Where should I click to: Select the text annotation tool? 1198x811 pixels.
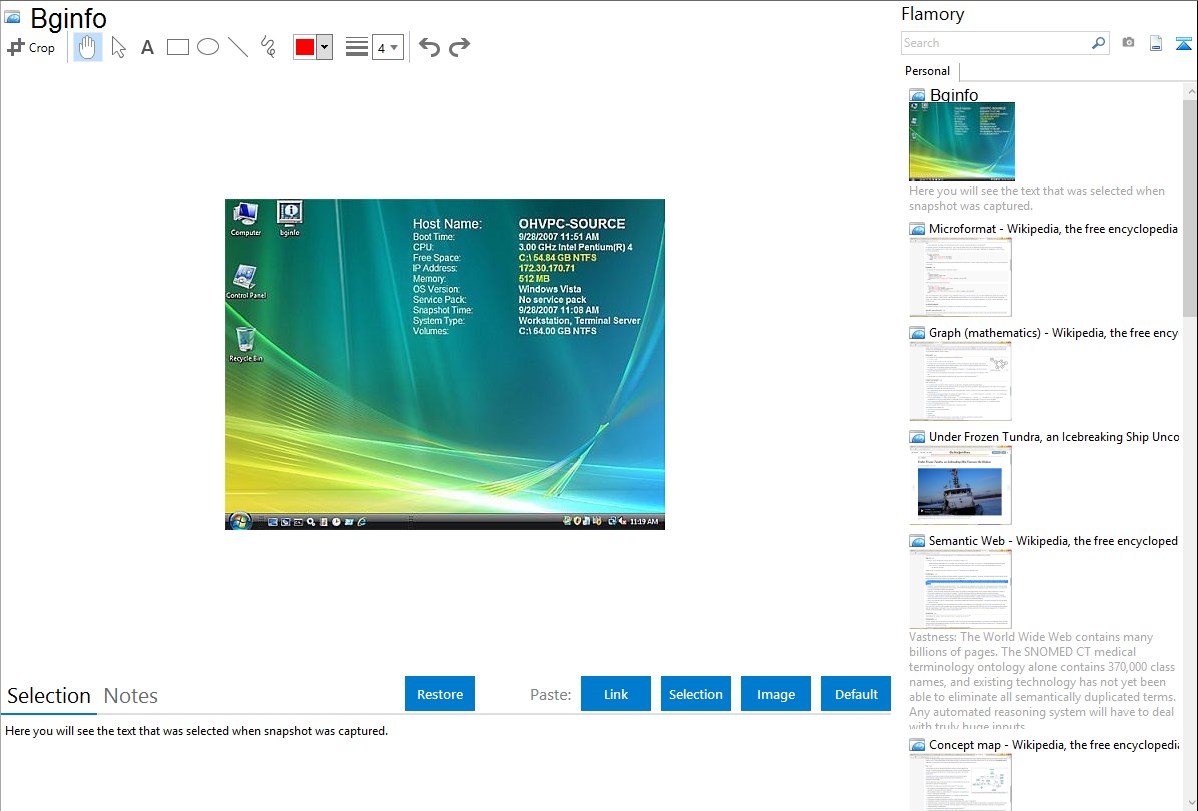click(147, 47)
